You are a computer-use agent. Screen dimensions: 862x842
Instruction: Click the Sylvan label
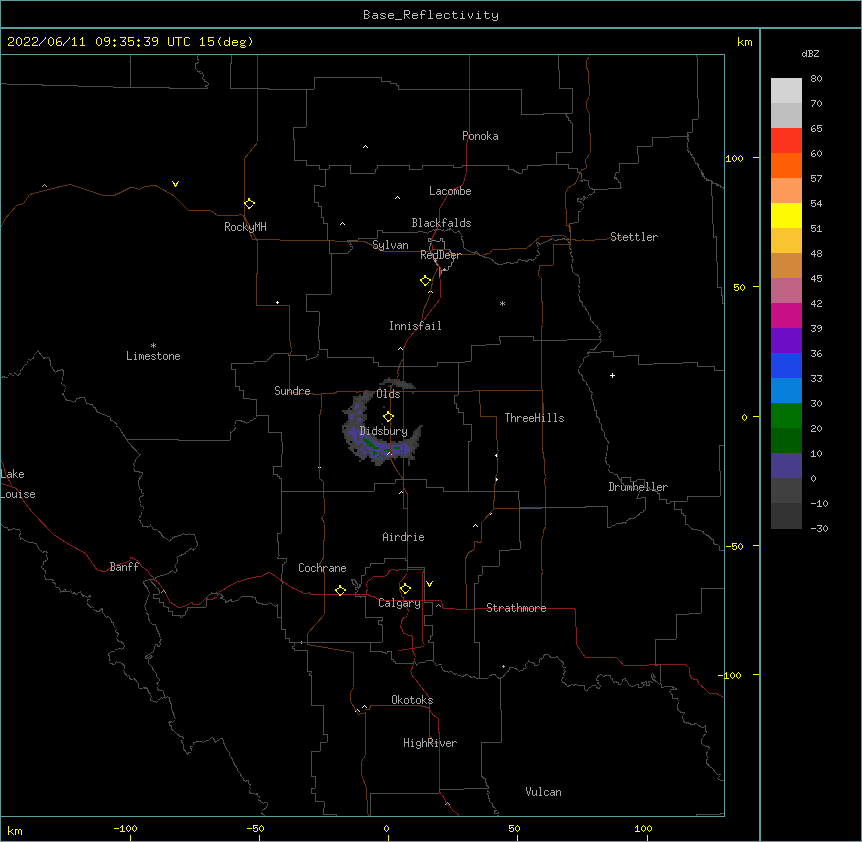click(390, 245)
